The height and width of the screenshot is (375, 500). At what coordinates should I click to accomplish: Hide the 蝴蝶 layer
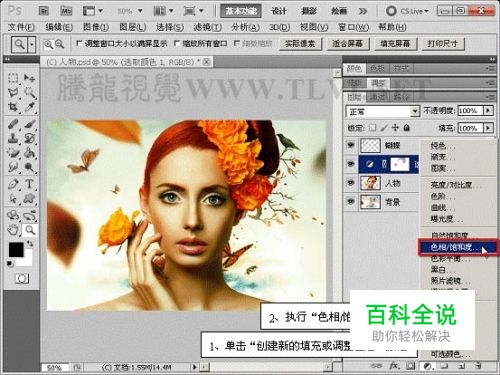click(351, 145)
